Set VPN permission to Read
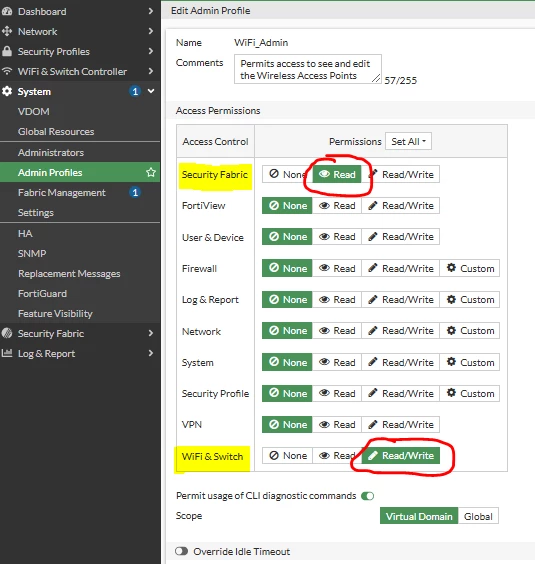The width and height of the screenshot is (535, 564). (337, 424)
